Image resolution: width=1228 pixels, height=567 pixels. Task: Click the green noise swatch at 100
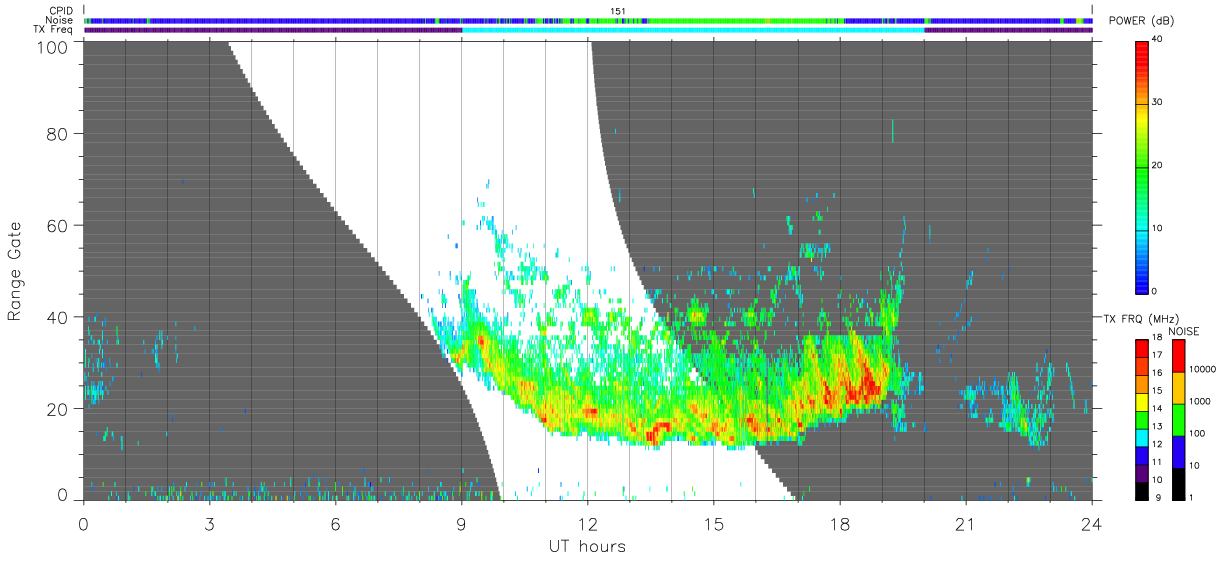click(1177, 420)
